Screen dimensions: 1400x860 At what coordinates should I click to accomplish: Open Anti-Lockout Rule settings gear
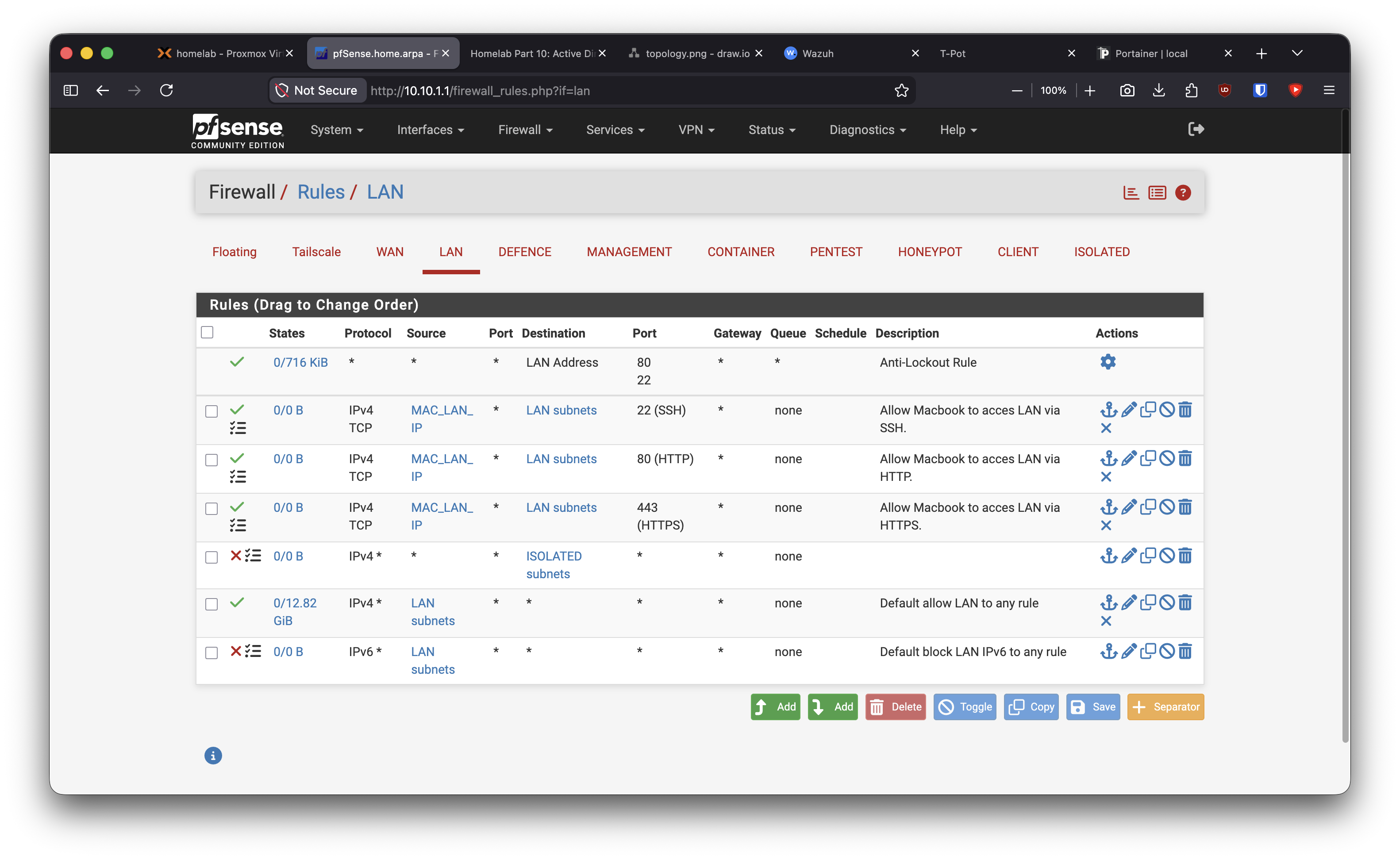[x=1108, y=362]
